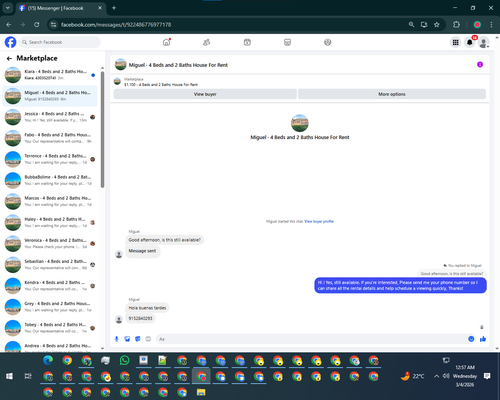Click the Search Facebook field
This screenshot has height=400, width=500.
coord(60,42)
